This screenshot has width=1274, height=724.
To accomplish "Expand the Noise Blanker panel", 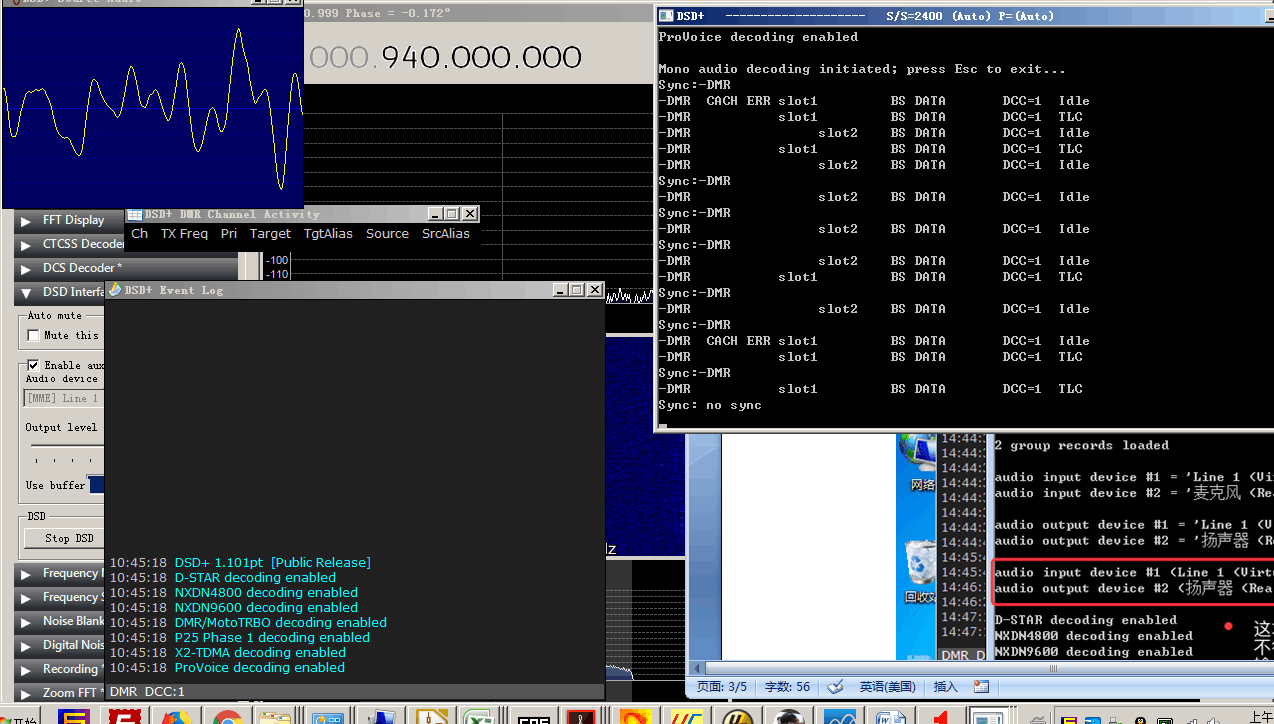I will click(x=26, y=622).
